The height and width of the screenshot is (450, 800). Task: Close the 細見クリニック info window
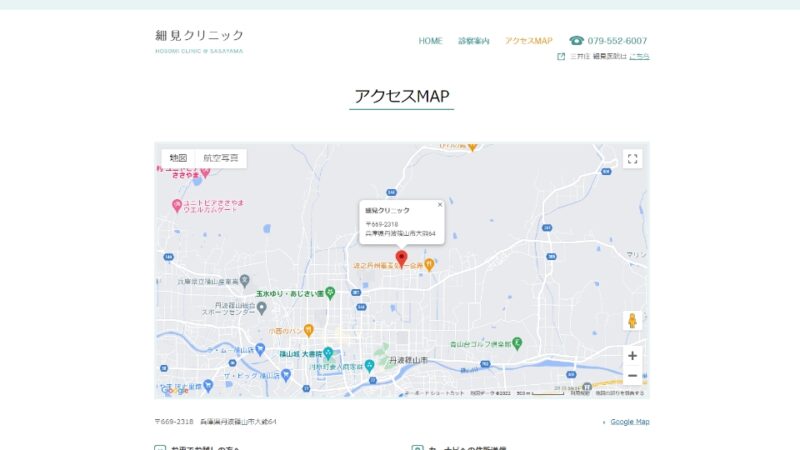click(440, 205)
